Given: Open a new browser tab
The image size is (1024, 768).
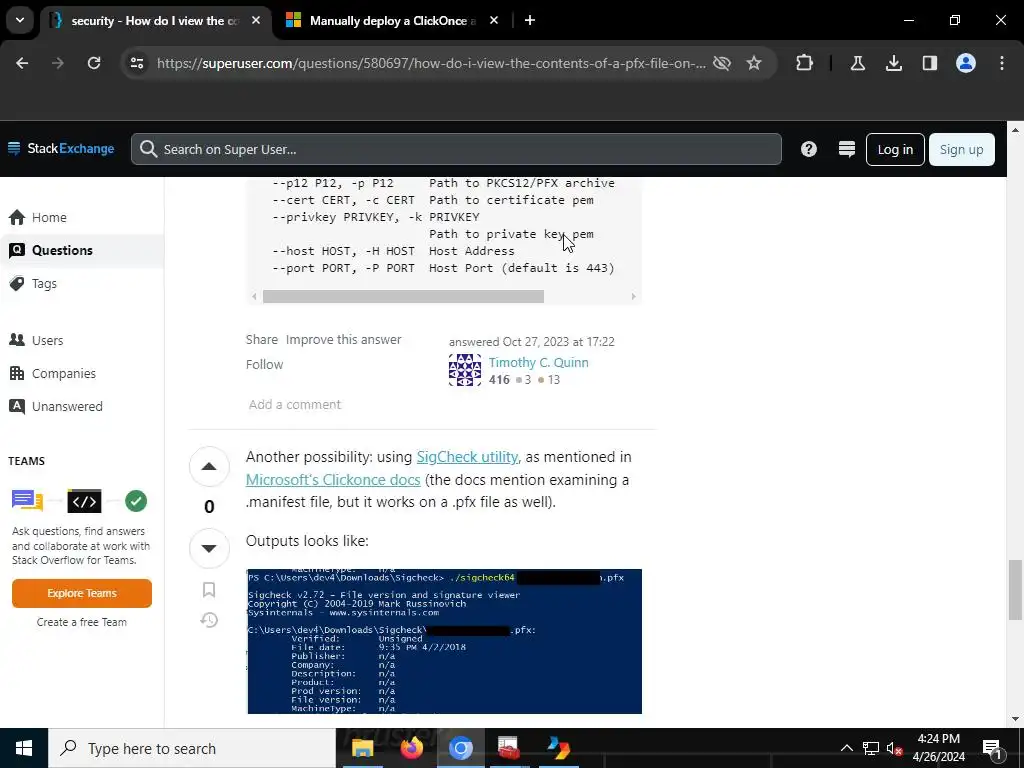Looking at the screenshot, I should [x=530, y=20].
